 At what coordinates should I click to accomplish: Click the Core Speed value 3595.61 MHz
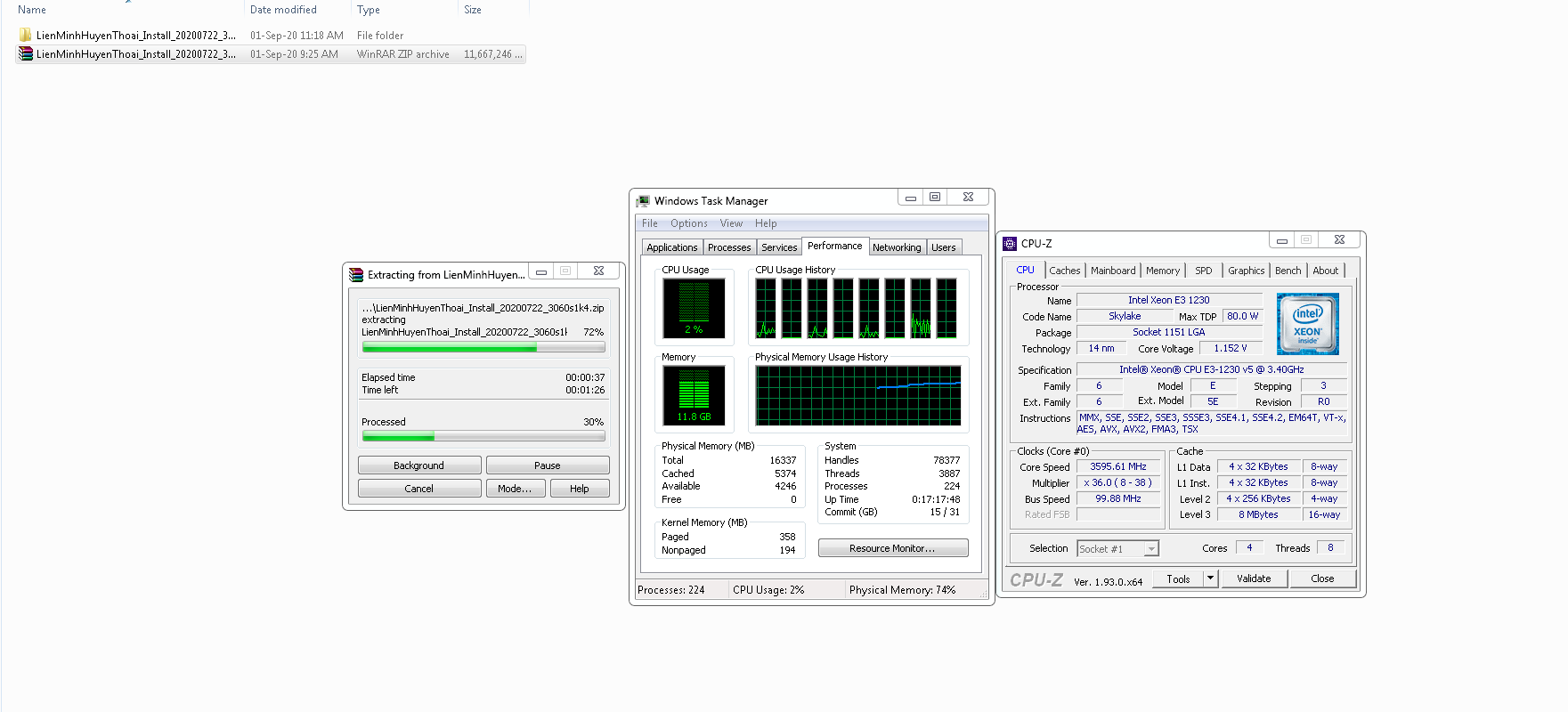(1118, 466)
